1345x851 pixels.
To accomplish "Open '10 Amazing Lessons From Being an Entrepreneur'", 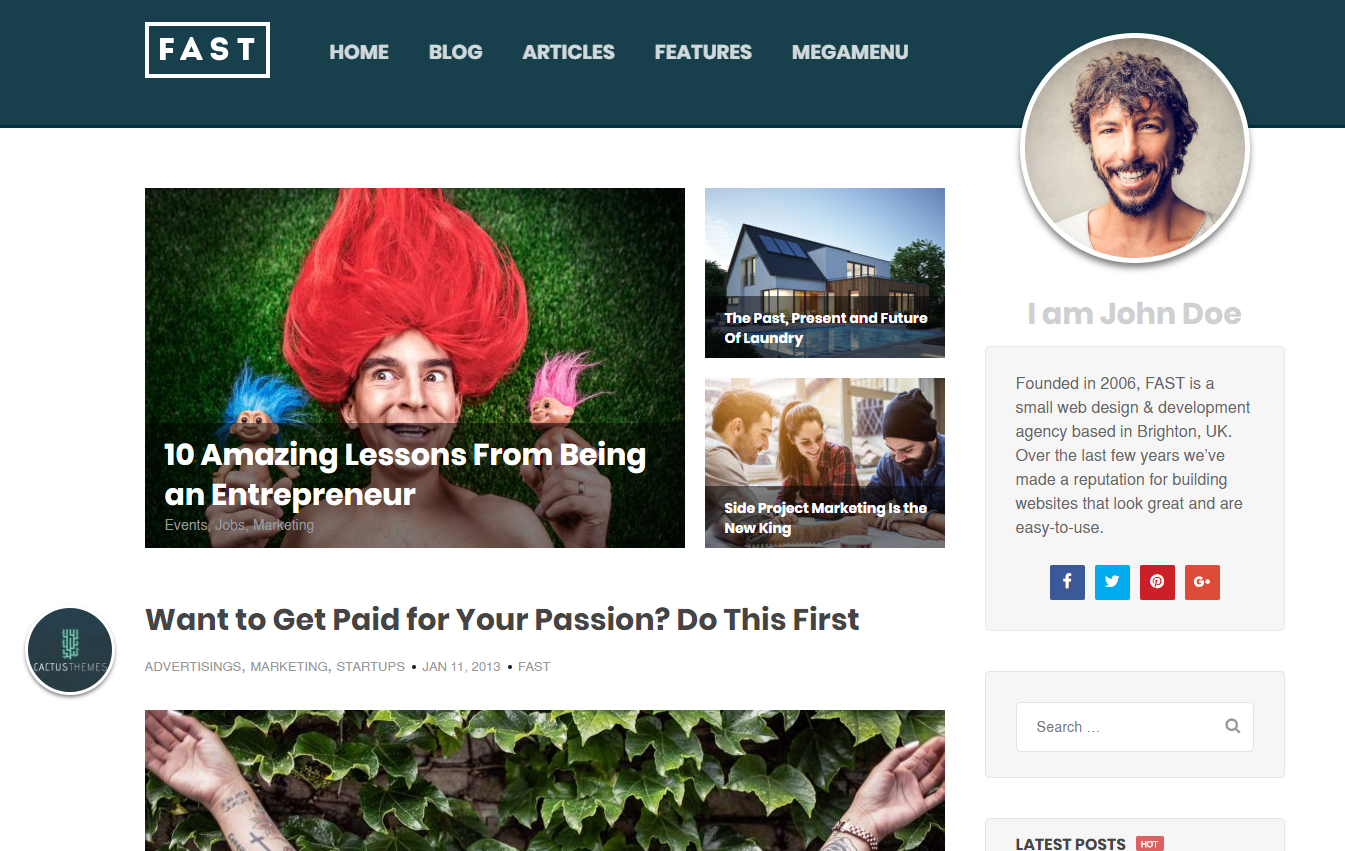I will click(x=405, y=474).
